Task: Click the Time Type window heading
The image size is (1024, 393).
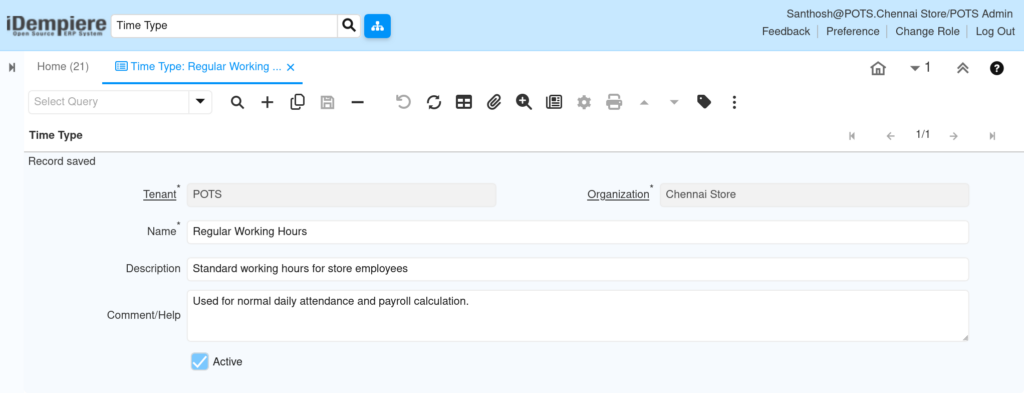Action: [56, 135]
